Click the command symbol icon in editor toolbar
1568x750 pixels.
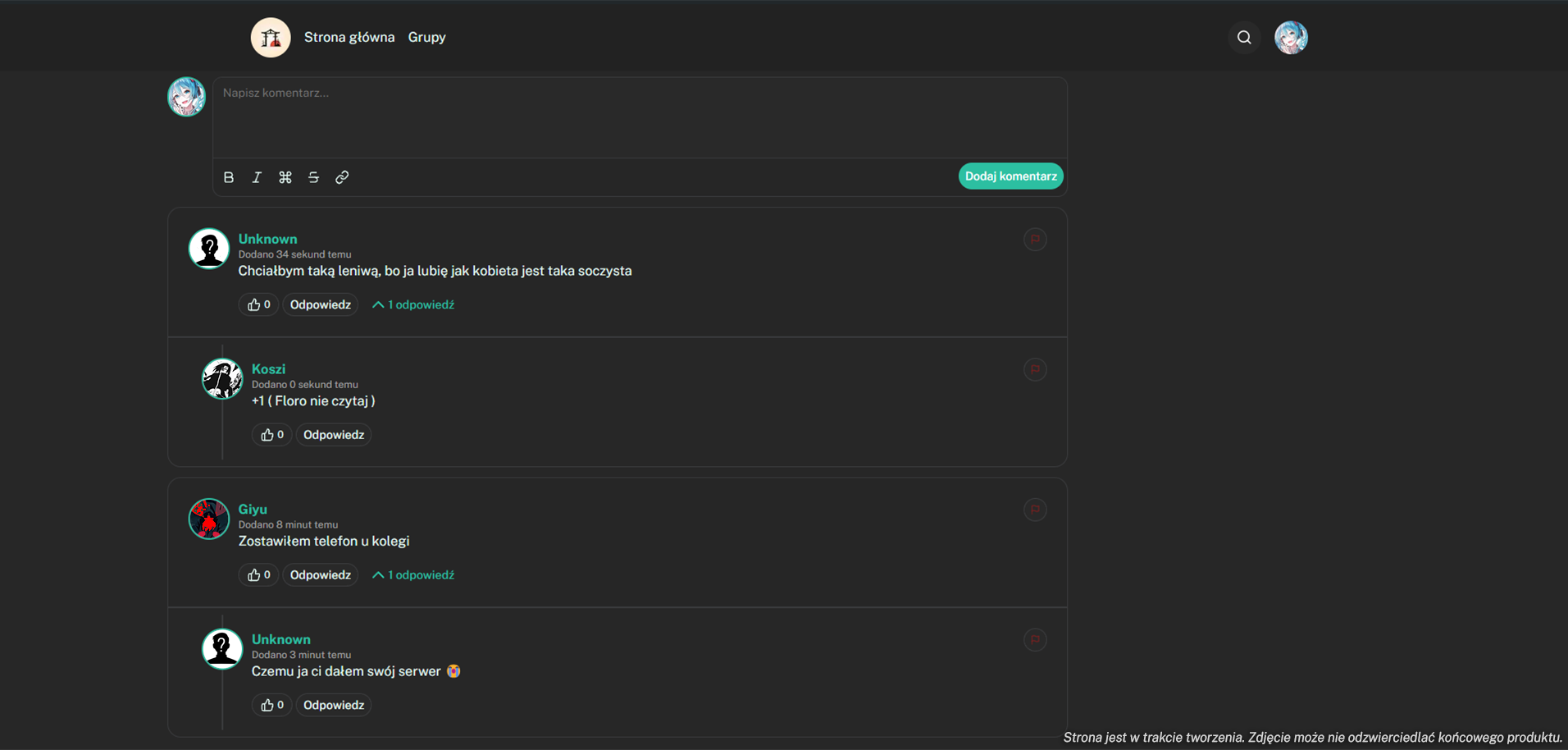click(x=285, y=176)
